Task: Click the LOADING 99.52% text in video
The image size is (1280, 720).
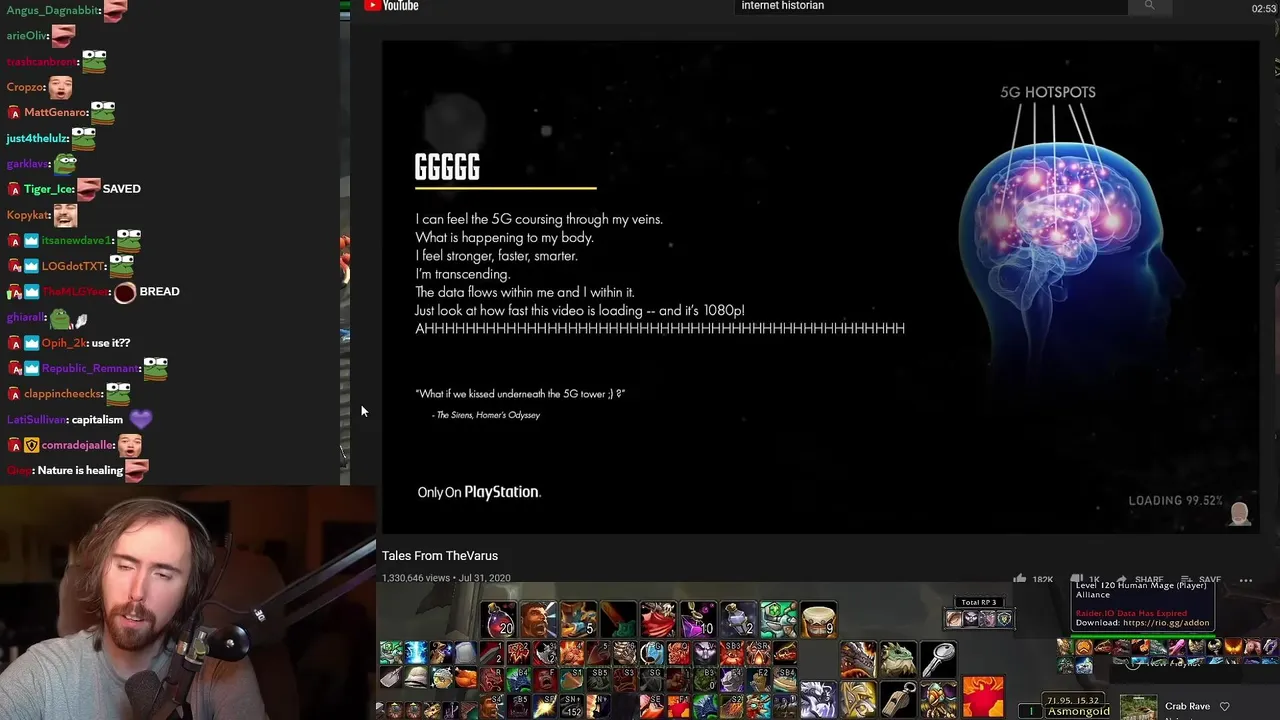Action: pos(1175,501)
